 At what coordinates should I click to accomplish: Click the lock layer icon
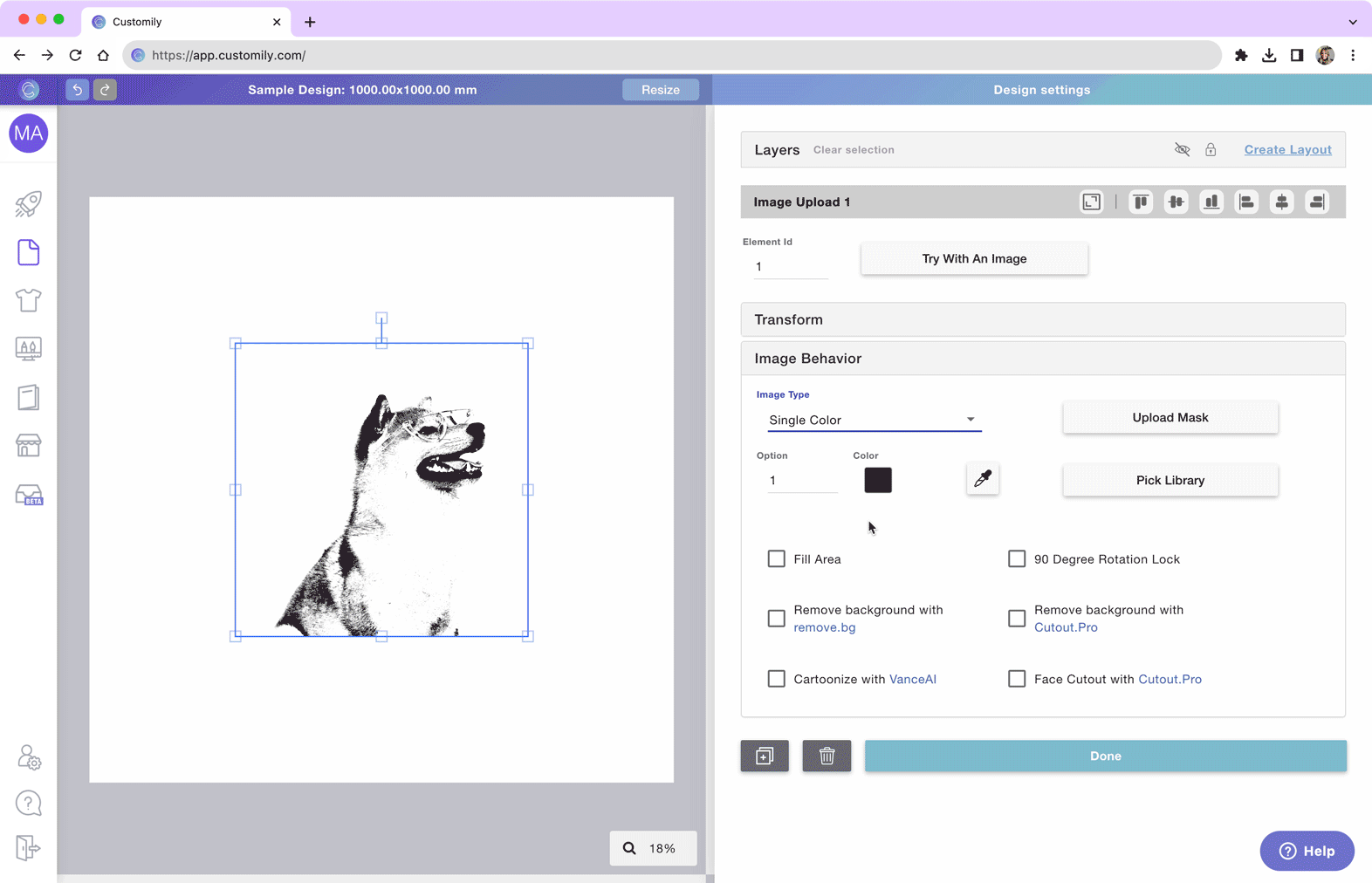pyautogui.click(x=1211, y=150)
